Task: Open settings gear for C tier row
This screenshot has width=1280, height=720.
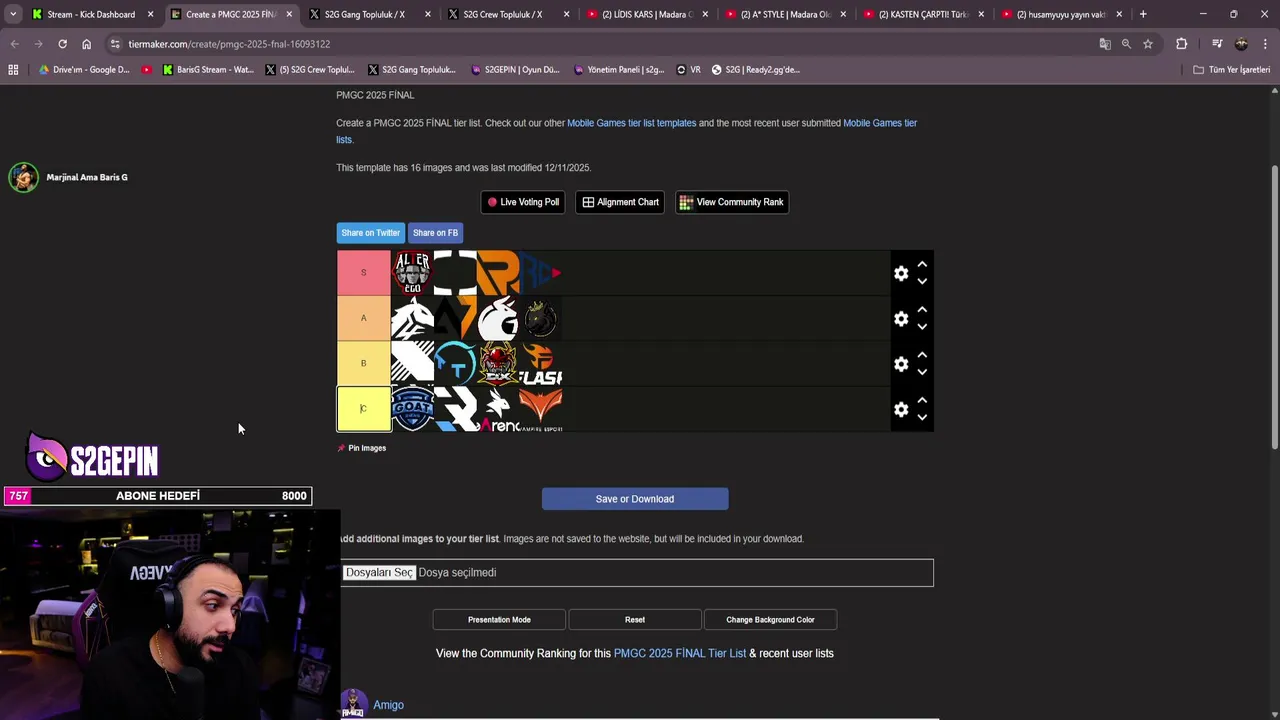Action: click(901, 409)
